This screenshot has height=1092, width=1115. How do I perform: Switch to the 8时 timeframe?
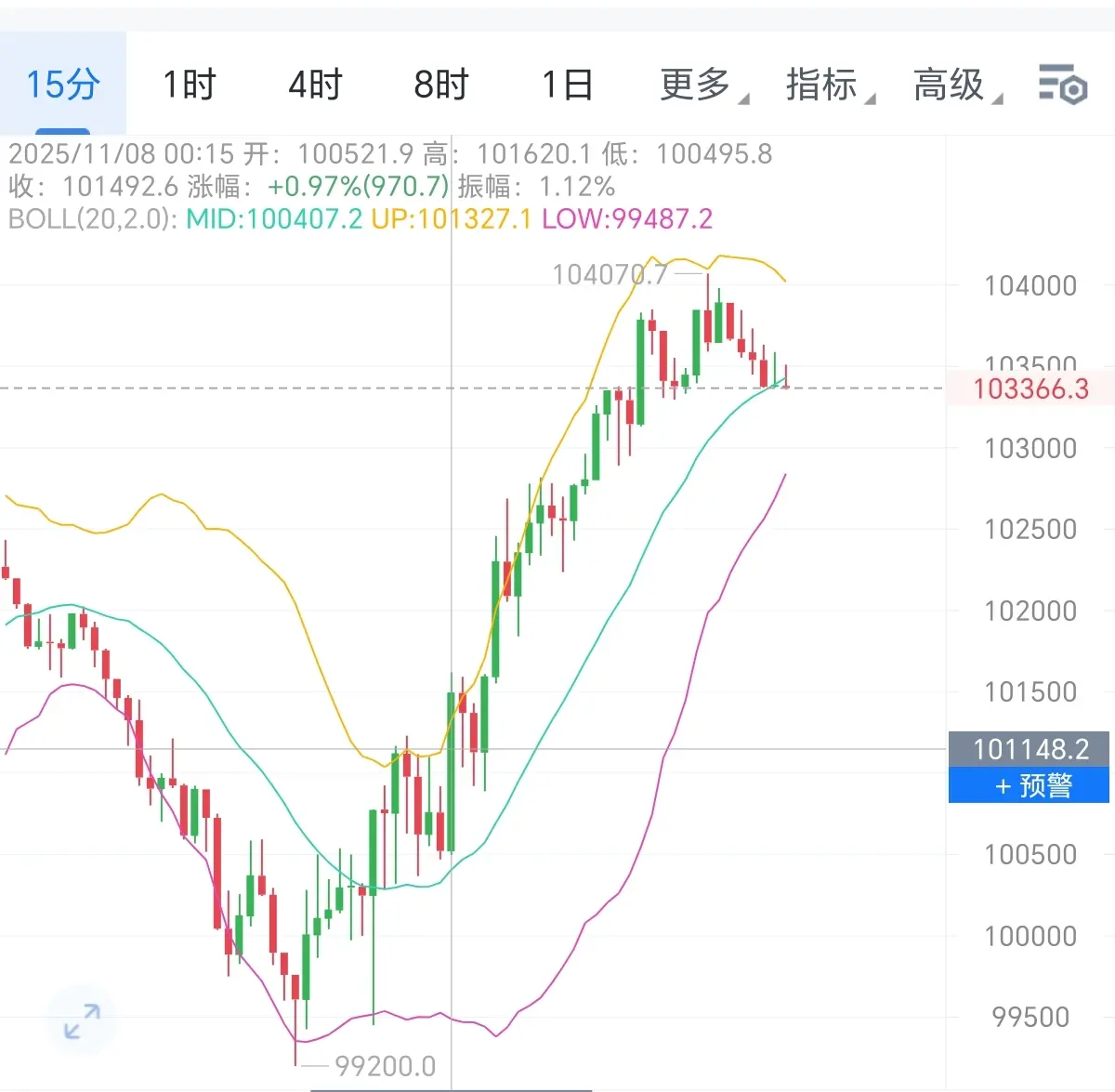440,85
